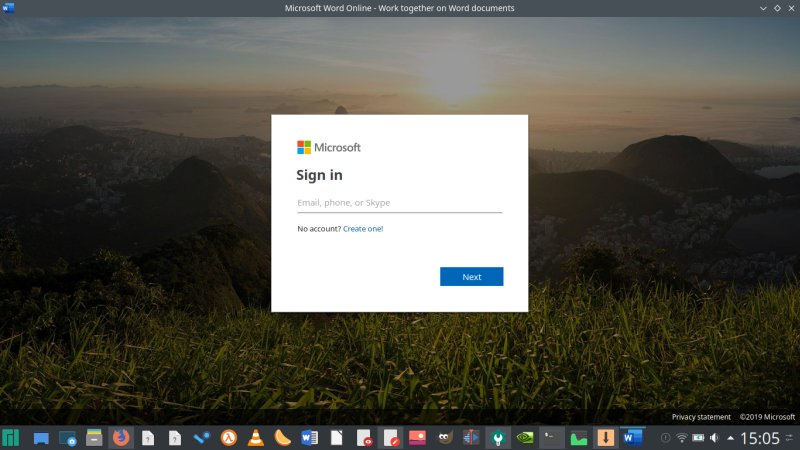Launch VLC media player from taskbar
The height and width of the screenshot is (450, 800).
point(256,437)
